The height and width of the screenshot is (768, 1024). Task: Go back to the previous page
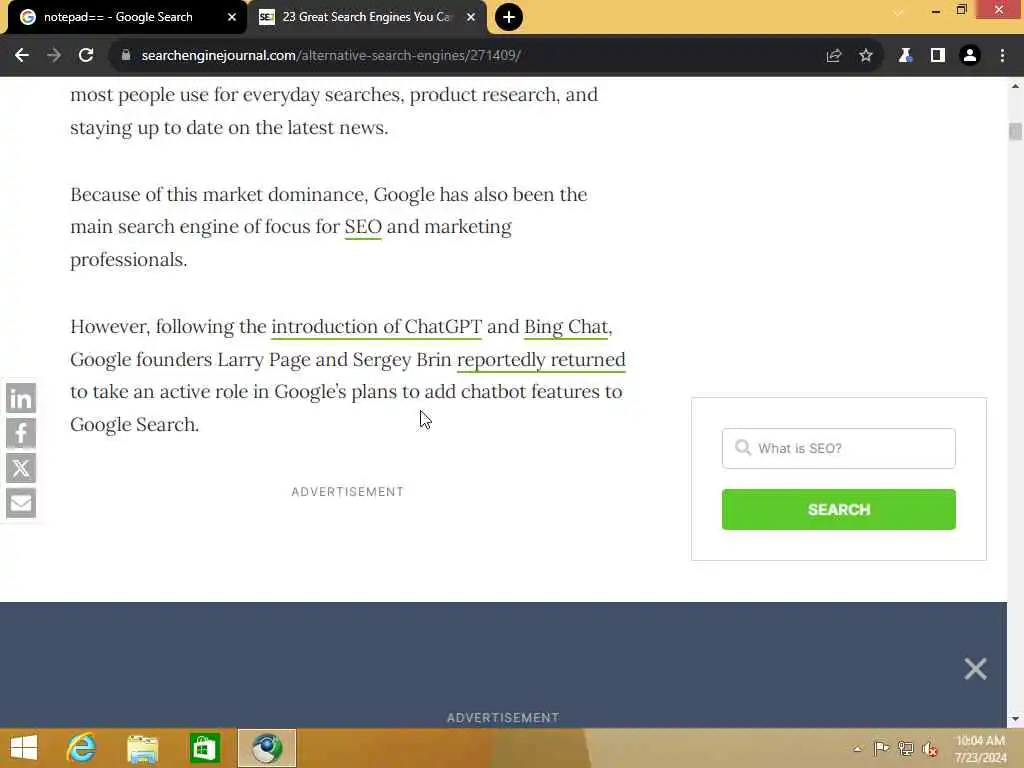[22, 56]
